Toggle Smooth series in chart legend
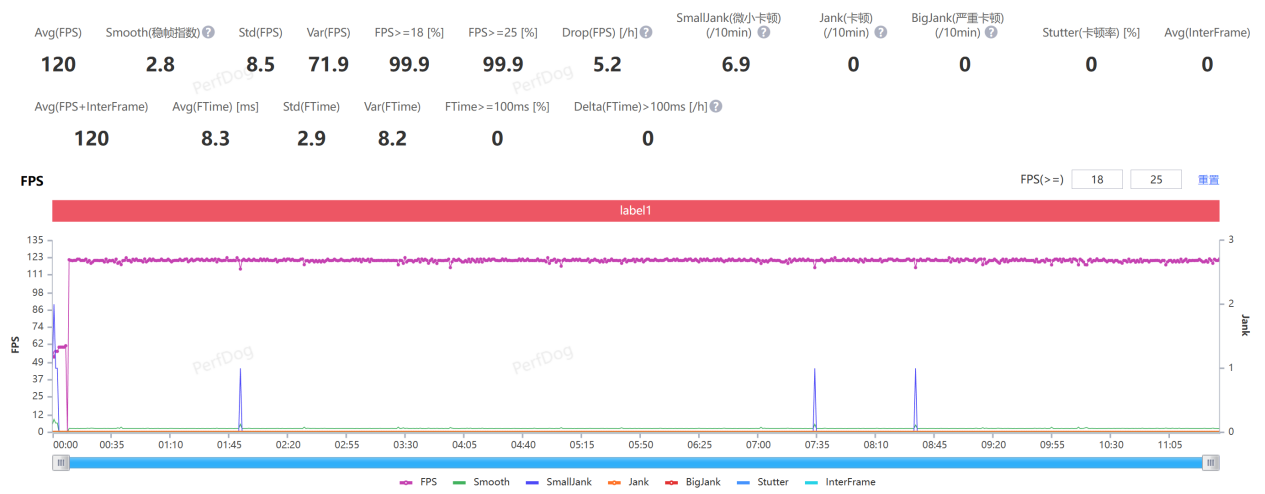 click(481, 482)
